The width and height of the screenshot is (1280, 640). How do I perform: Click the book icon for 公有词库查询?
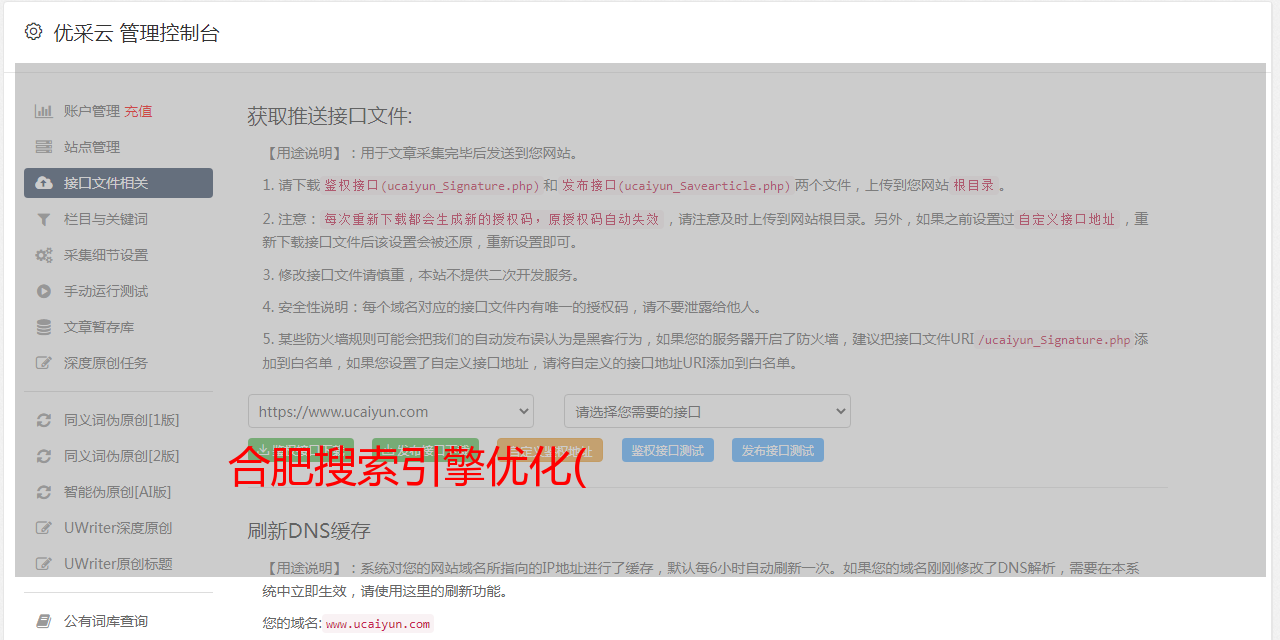[44, 621]
